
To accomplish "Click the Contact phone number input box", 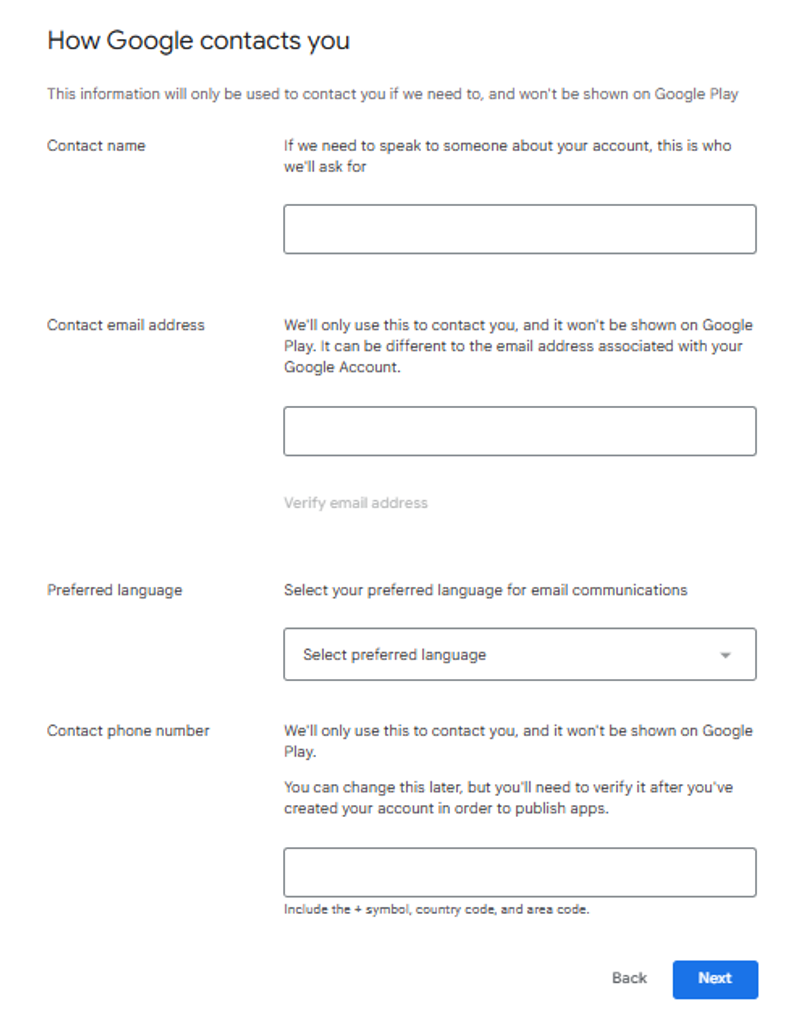I will point(519,872).
